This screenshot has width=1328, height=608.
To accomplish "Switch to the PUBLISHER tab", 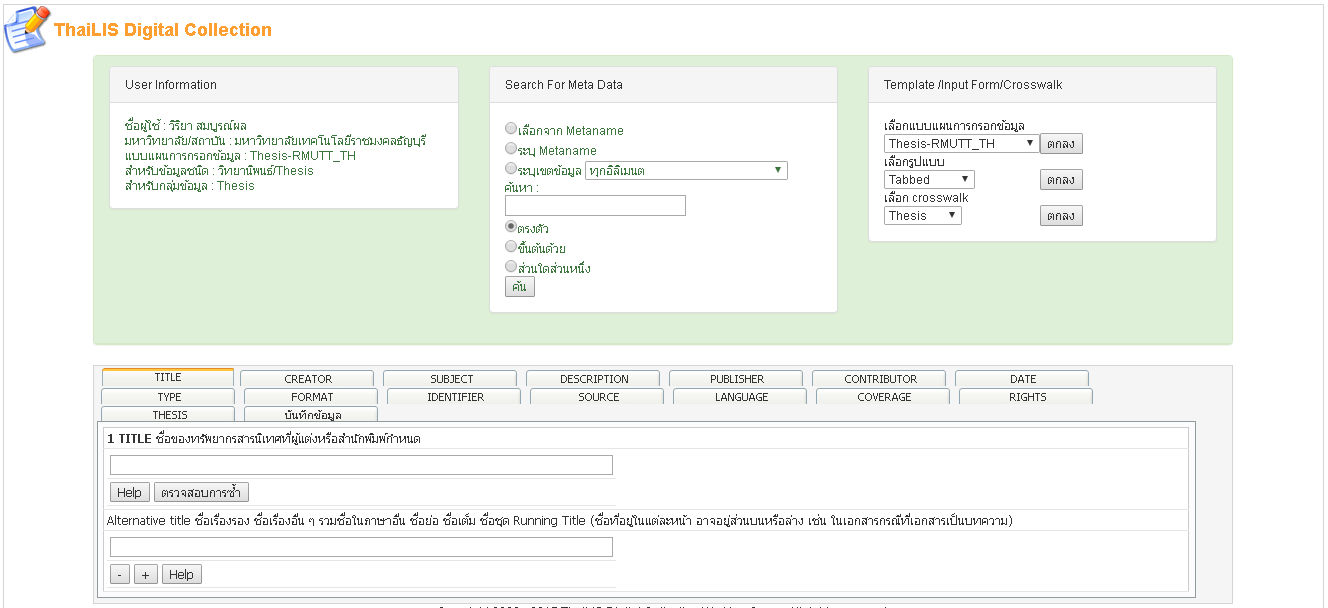I will 736,379.
